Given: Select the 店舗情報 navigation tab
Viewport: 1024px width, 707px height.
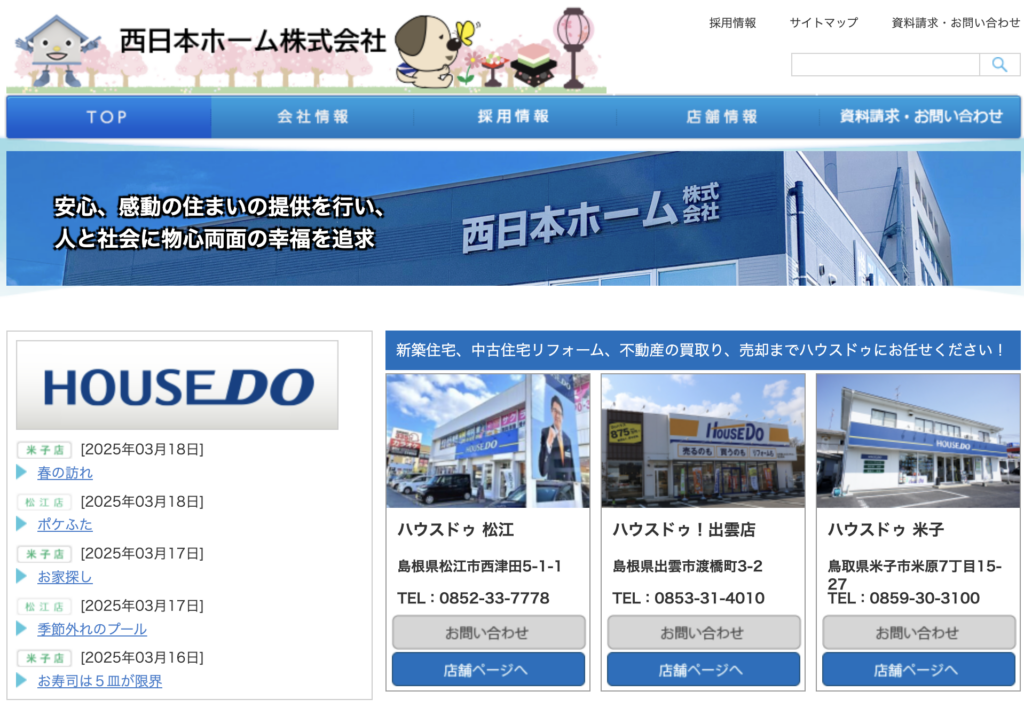Looking at the screenshot, I should [x=721, y=117].
